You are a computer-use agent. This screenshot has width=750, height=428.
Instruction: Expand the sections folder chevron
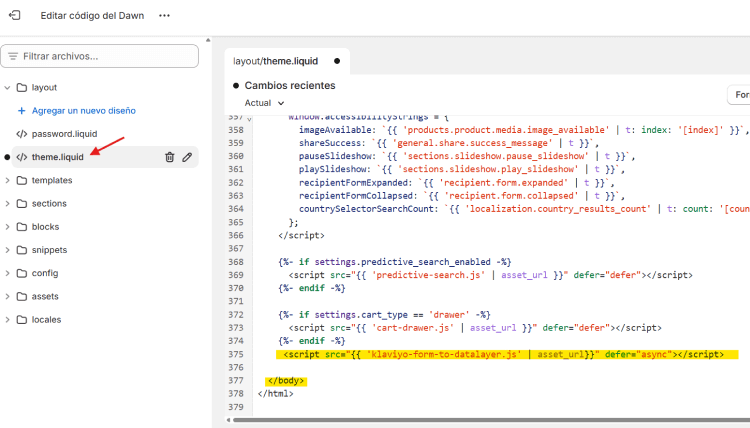tap(7, 204)
